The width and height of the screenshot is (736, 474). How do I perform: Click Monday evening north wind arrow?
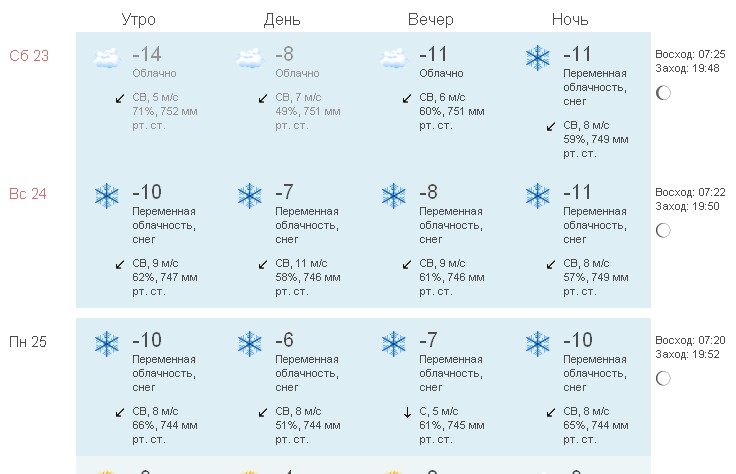(x=407, y=411)
